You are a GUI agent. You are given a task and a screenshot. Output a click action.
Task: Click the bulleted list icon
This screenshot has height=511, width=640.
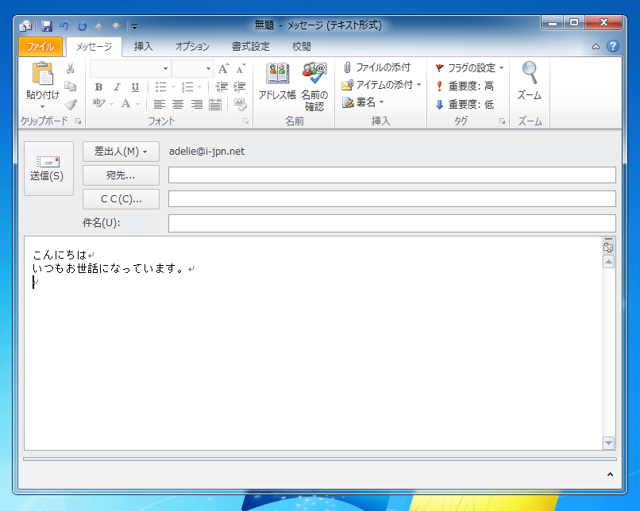161,87
